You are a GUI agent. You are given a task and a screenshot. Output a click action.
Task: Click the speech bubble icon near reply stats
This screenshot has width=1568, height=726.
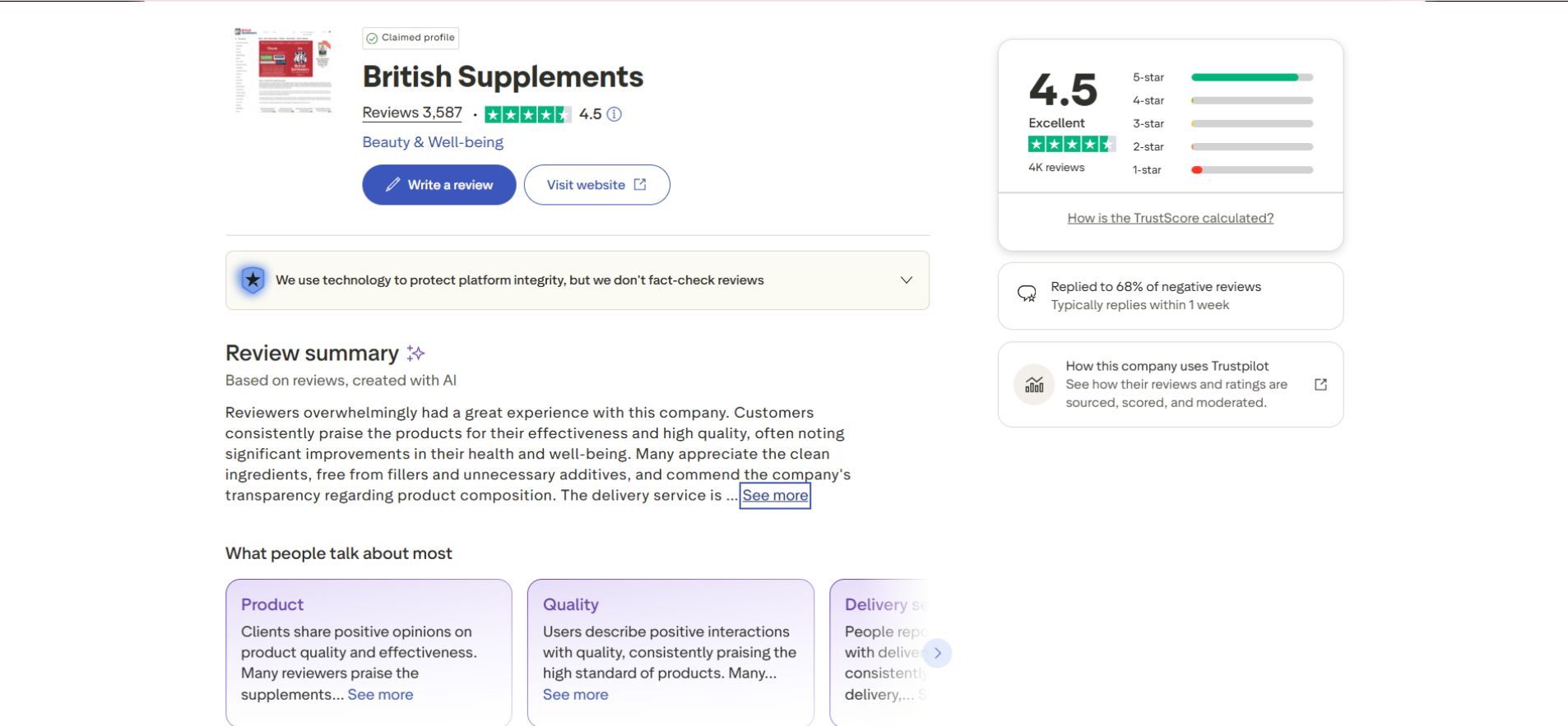tap(1027, 293)
